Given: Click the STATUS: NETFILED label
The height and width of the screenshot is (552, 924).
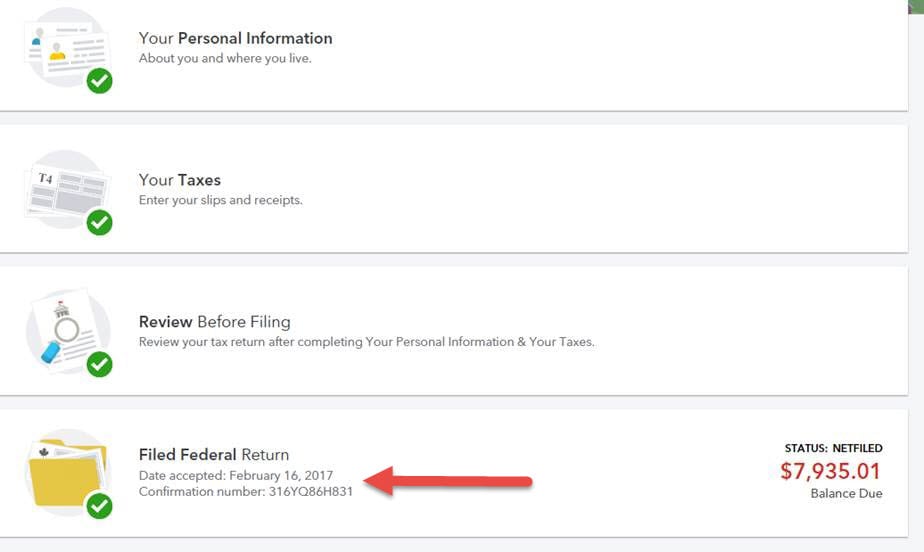Looking at the screenshot, I should (x=833, y=448).
